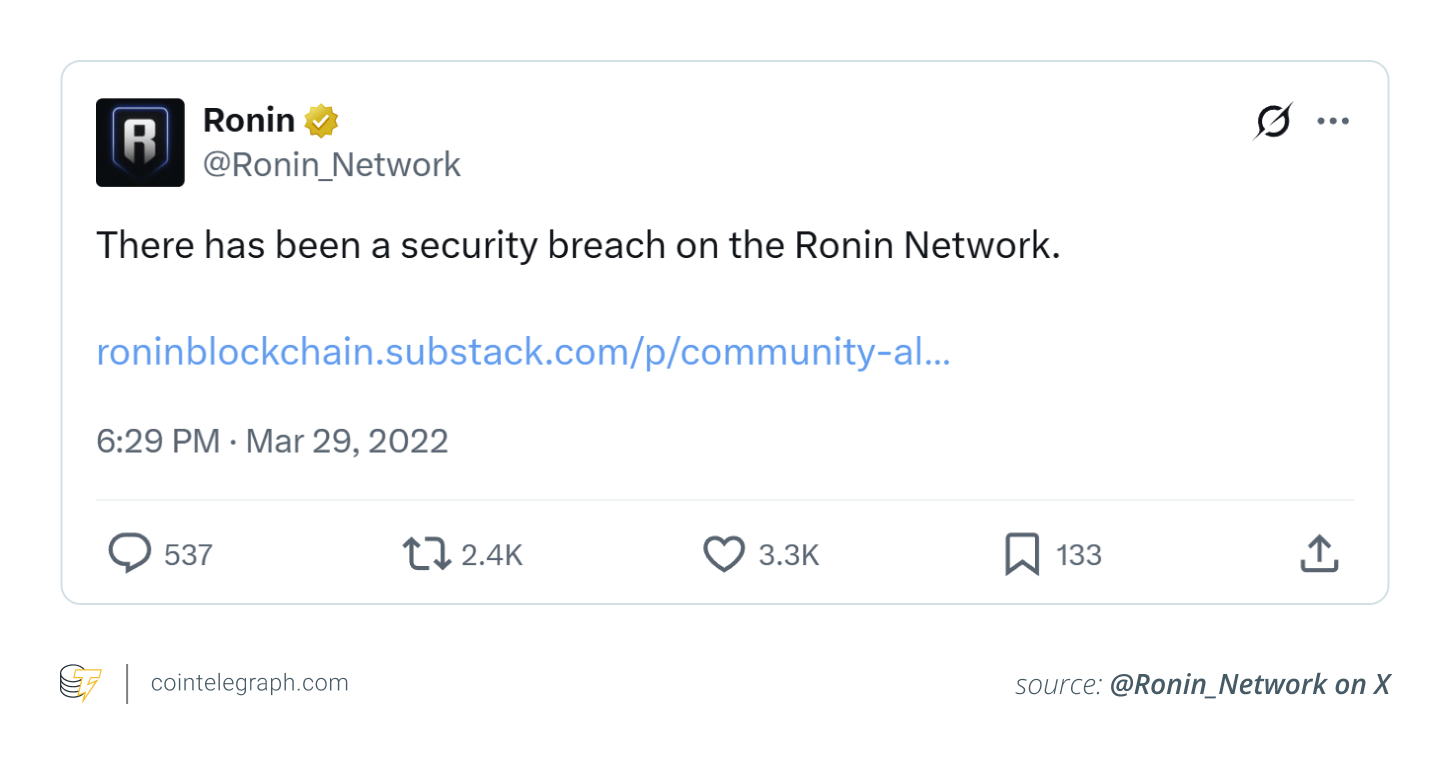Open cointelegraph.com from the footer

[249, 683]
